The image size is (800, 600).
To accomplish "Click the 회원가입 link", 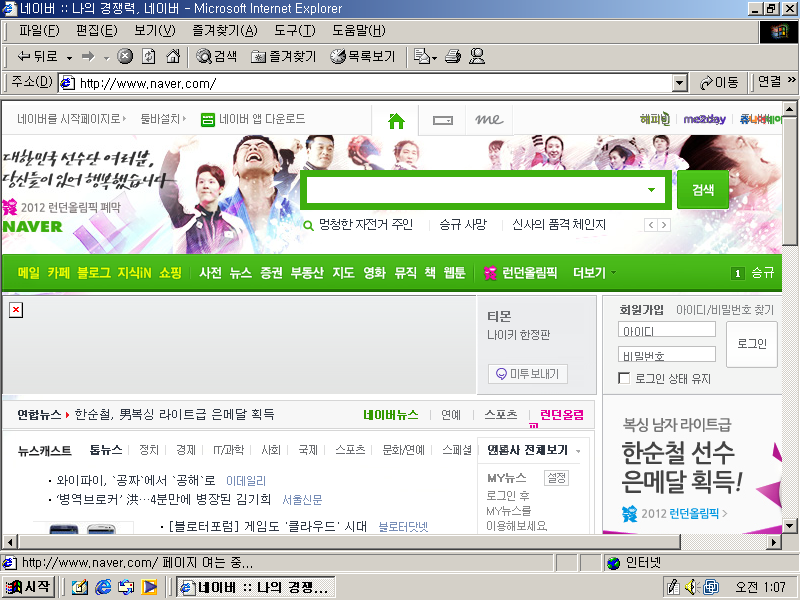I will pyautogui.click(x=641, y=310).
